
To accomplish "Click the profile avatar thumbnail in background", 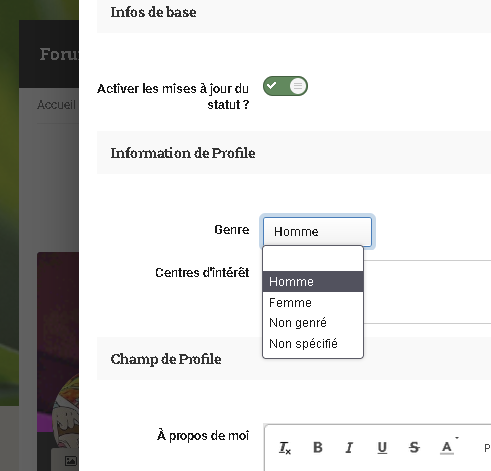I will click(x=65, y=413).
